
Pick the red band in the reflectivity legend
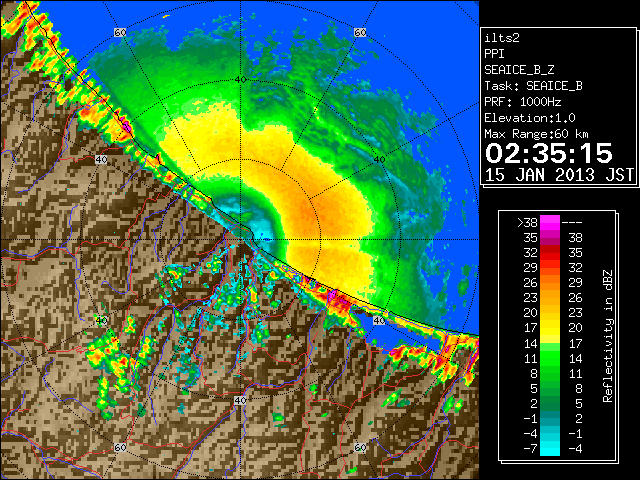pos(550,253)
